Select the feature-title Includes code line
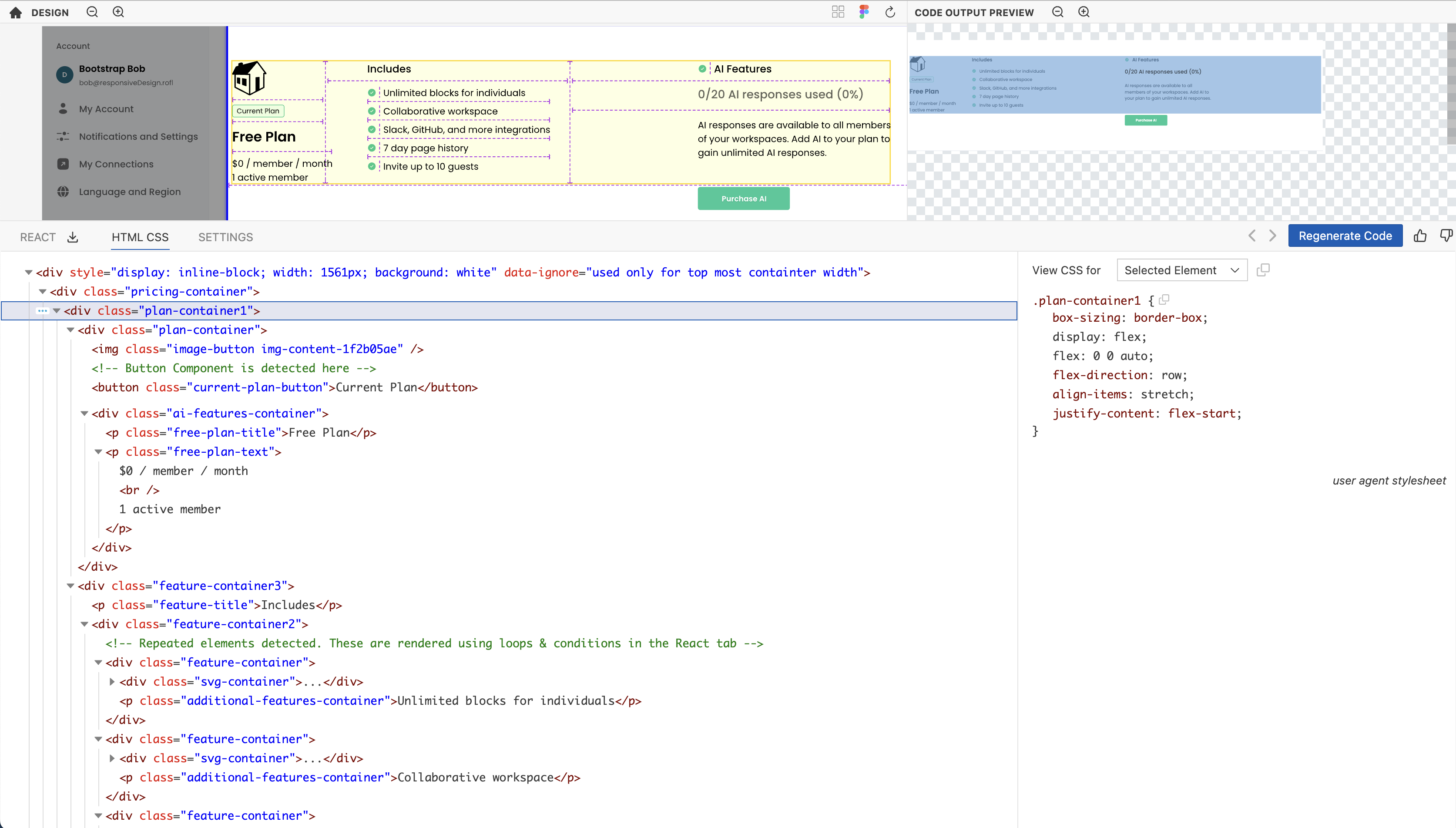This screenshot has height=828, width=1456. 217,605
